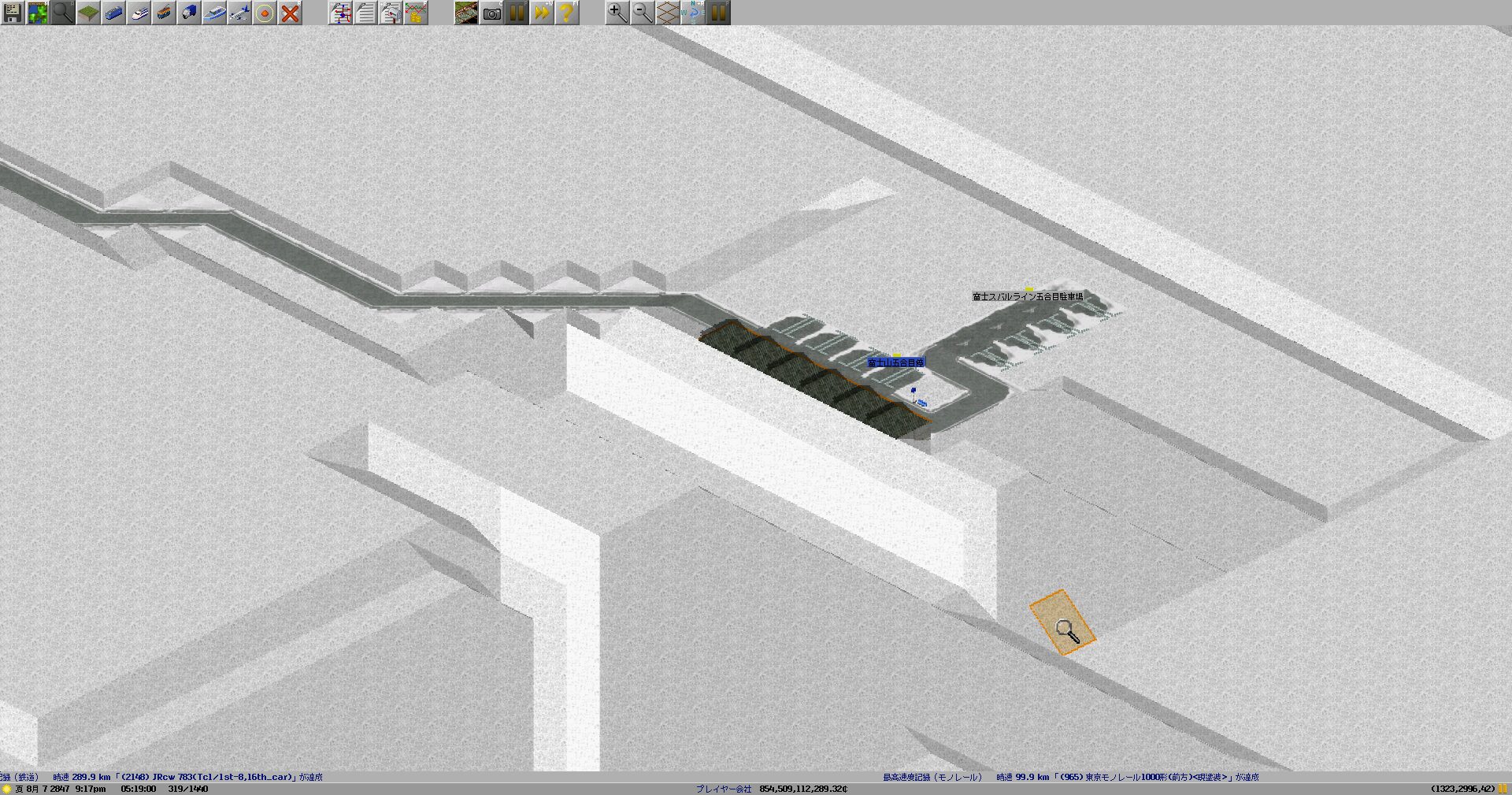Open the road truck tools
Image resolution: width=1512 pixels, height=795 pixels.
point(189,13)
